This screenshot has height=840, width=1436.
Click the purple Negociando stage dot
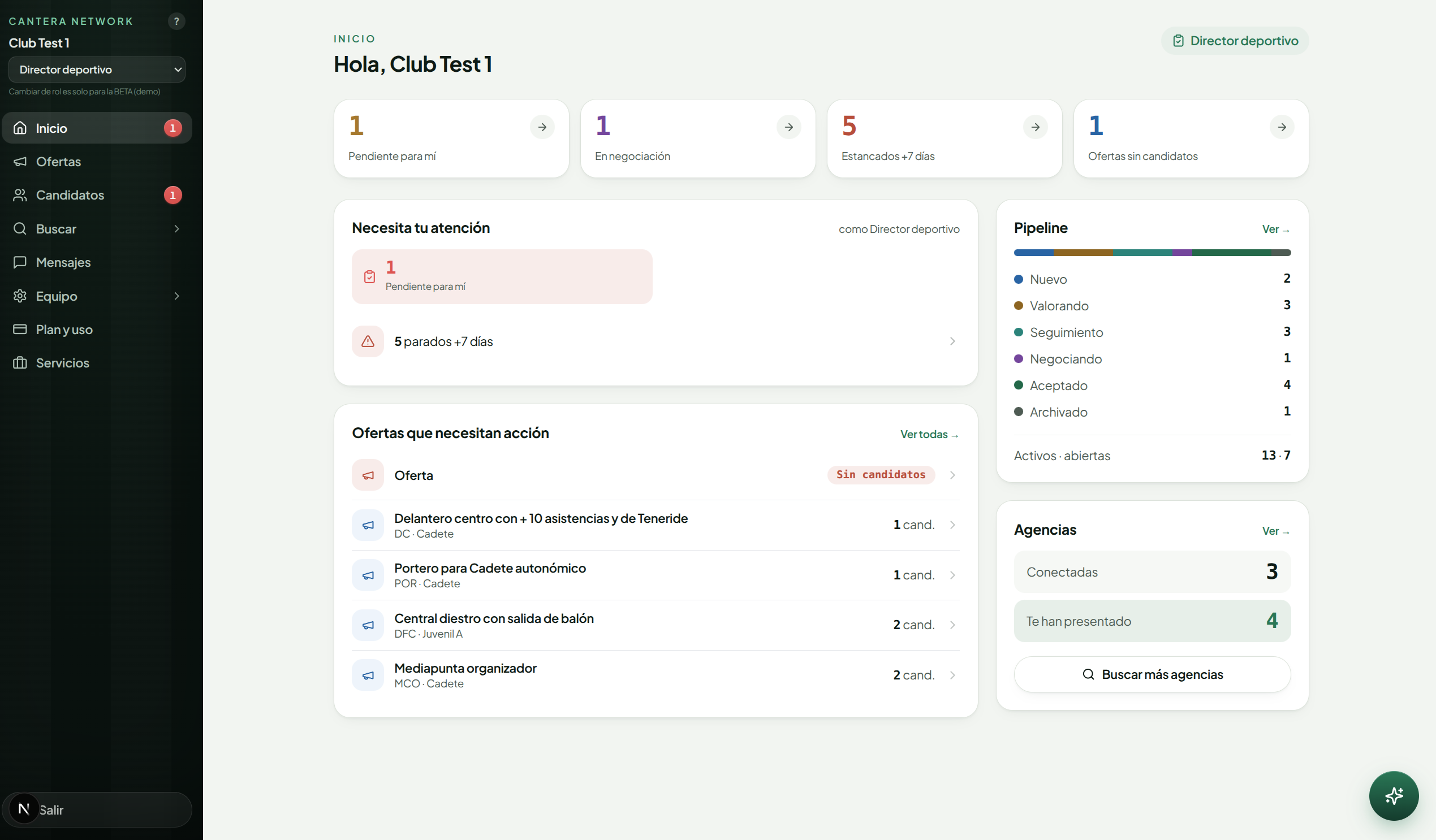[x=1018, y=359]
